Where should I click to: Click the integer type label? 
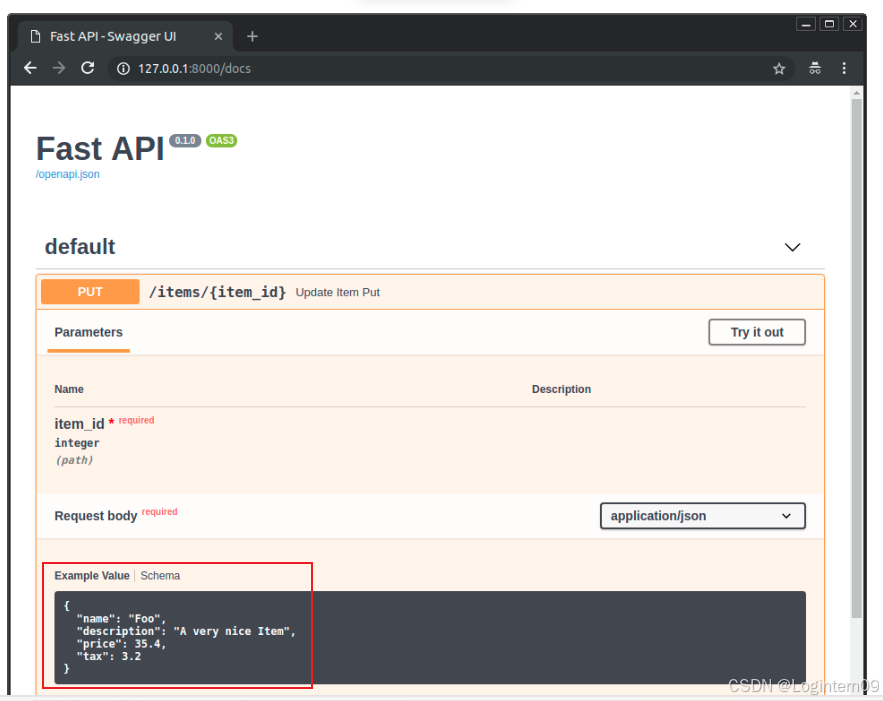77,443
